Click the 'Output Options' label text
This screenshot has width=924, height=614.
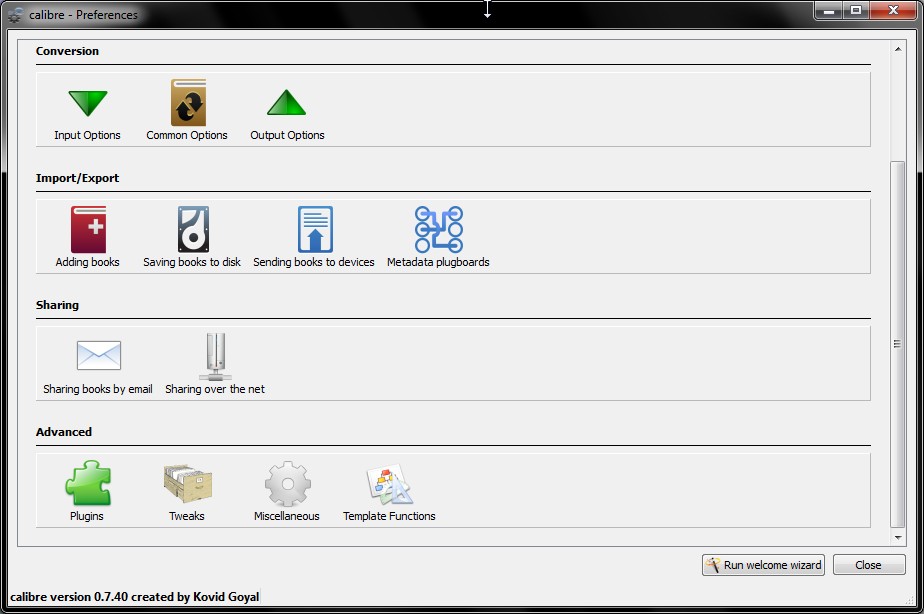click(287, 135)
